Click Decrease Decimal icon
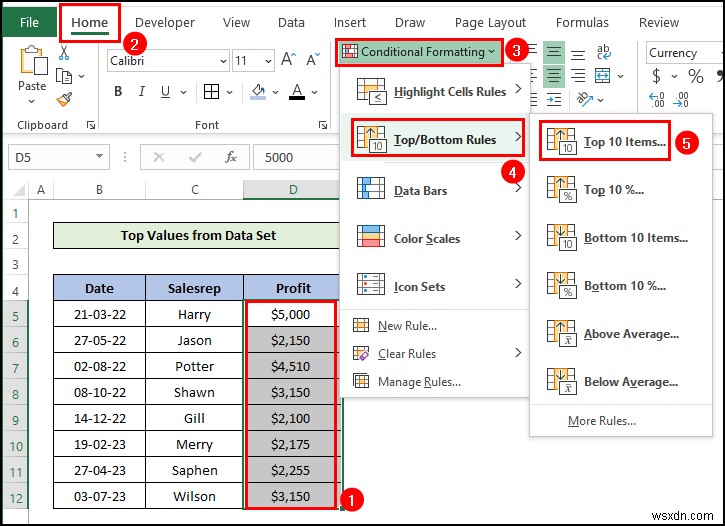 [681, 99]
